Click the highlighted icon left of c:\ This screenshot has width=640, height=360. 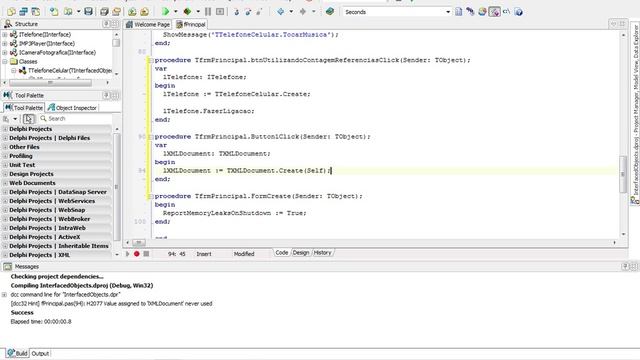[x=494, y=12]
